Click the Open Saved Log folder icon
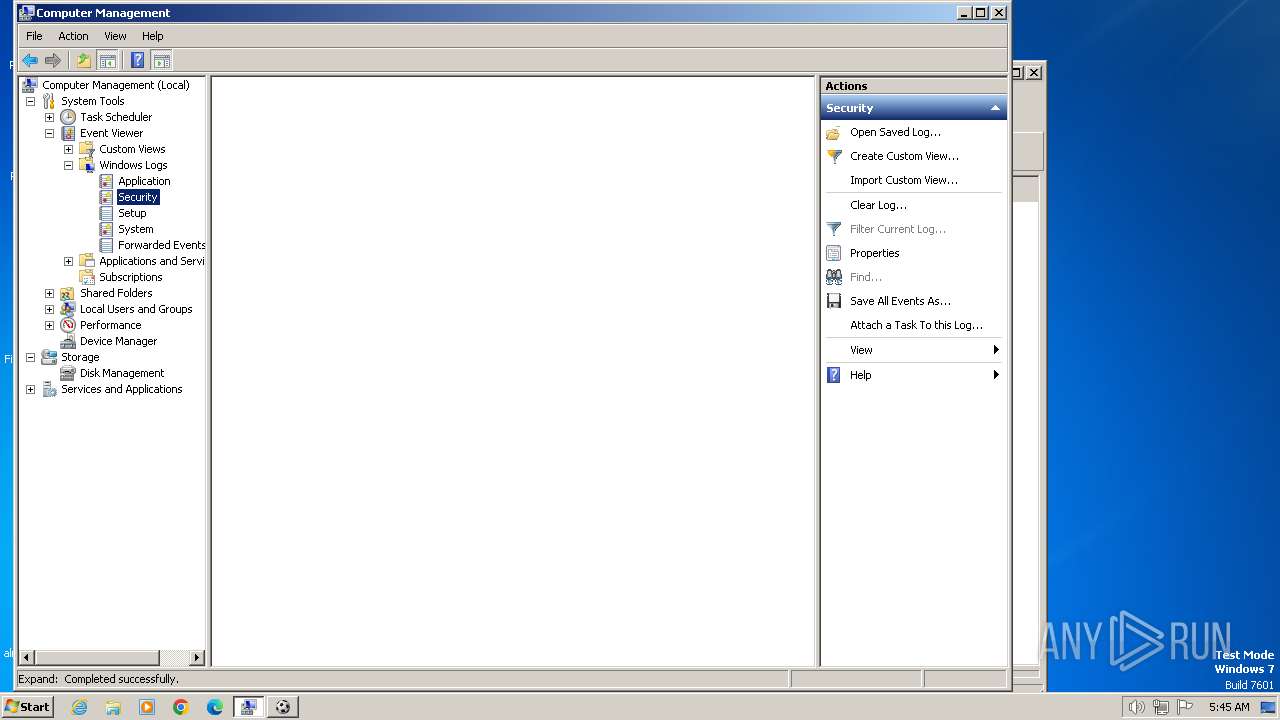Screen dimensions: 1280x720 click(x=833, y=132)
